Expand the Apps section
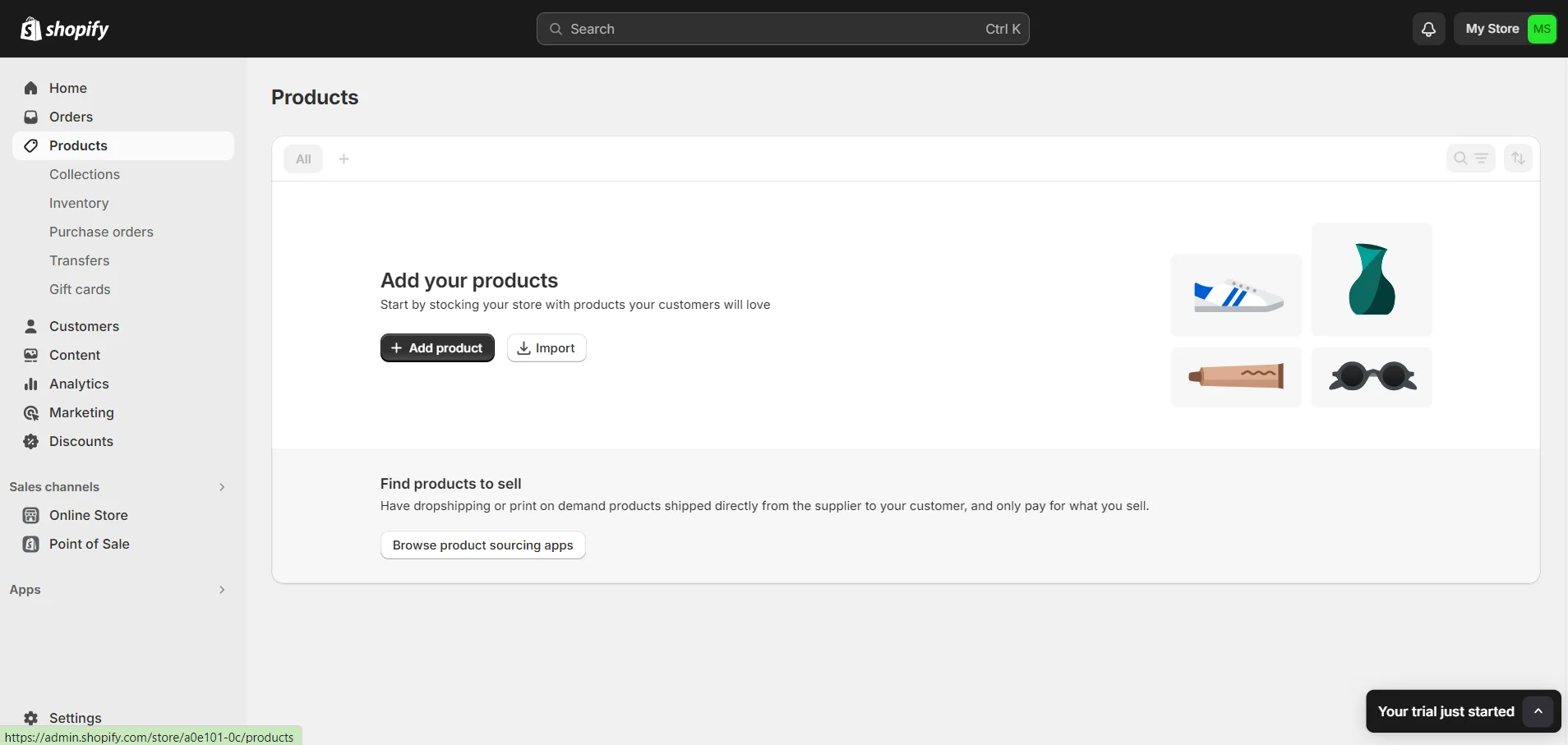Image resolution: width=1568 pixels, height=745 pixels. click(x=221, y=590)
